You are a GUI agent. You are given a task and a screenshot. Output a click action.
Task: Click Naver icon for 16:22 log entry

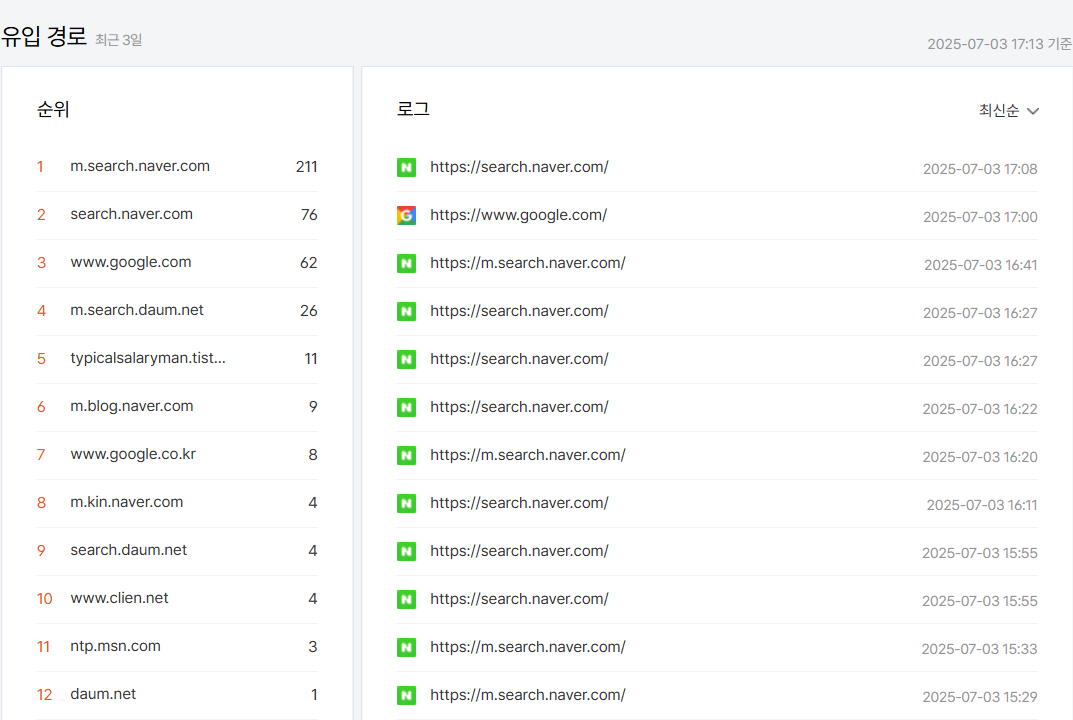click(x=406, y=408)
